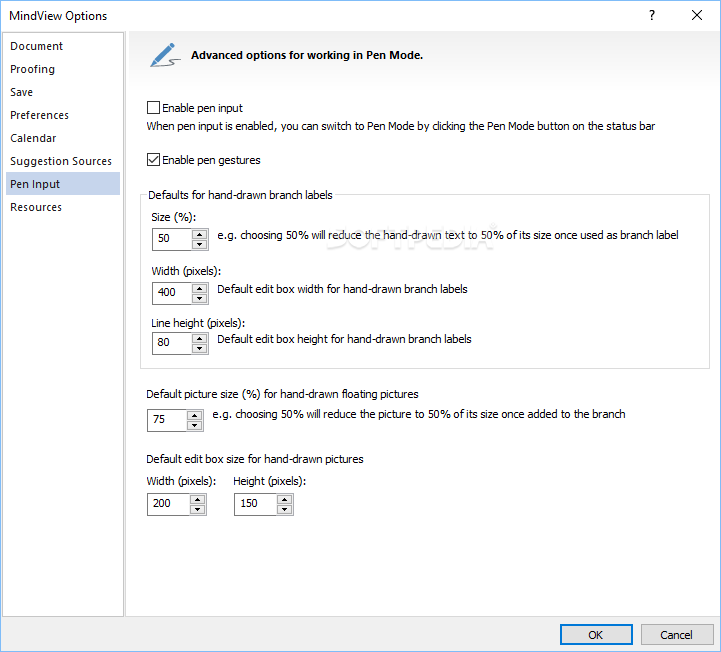Click 'Default edit box height' description text
721x652 pixels.
click(x=344, y=339)
